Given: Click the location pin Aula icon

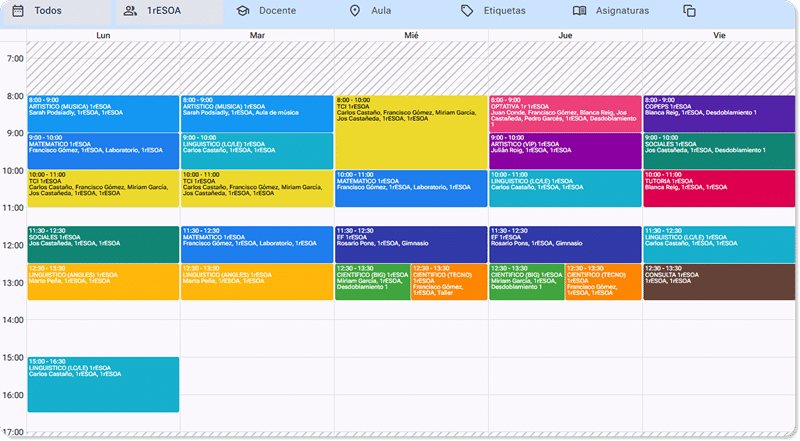Looking at the screenshot, I should pyautogui.click(x=355, y=11).
